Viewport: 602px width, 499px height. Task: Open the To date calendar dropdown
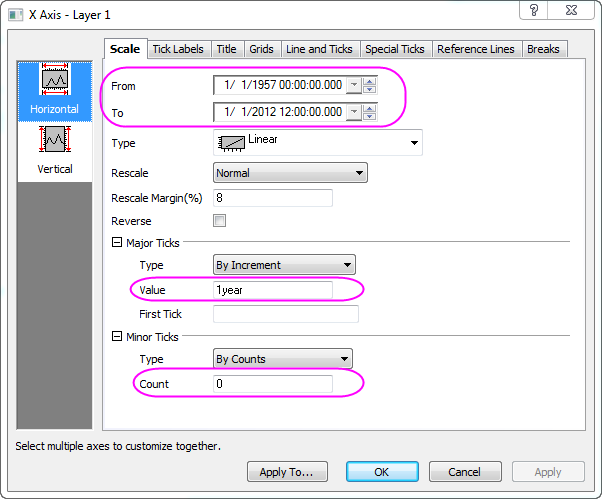pos(353,113)
